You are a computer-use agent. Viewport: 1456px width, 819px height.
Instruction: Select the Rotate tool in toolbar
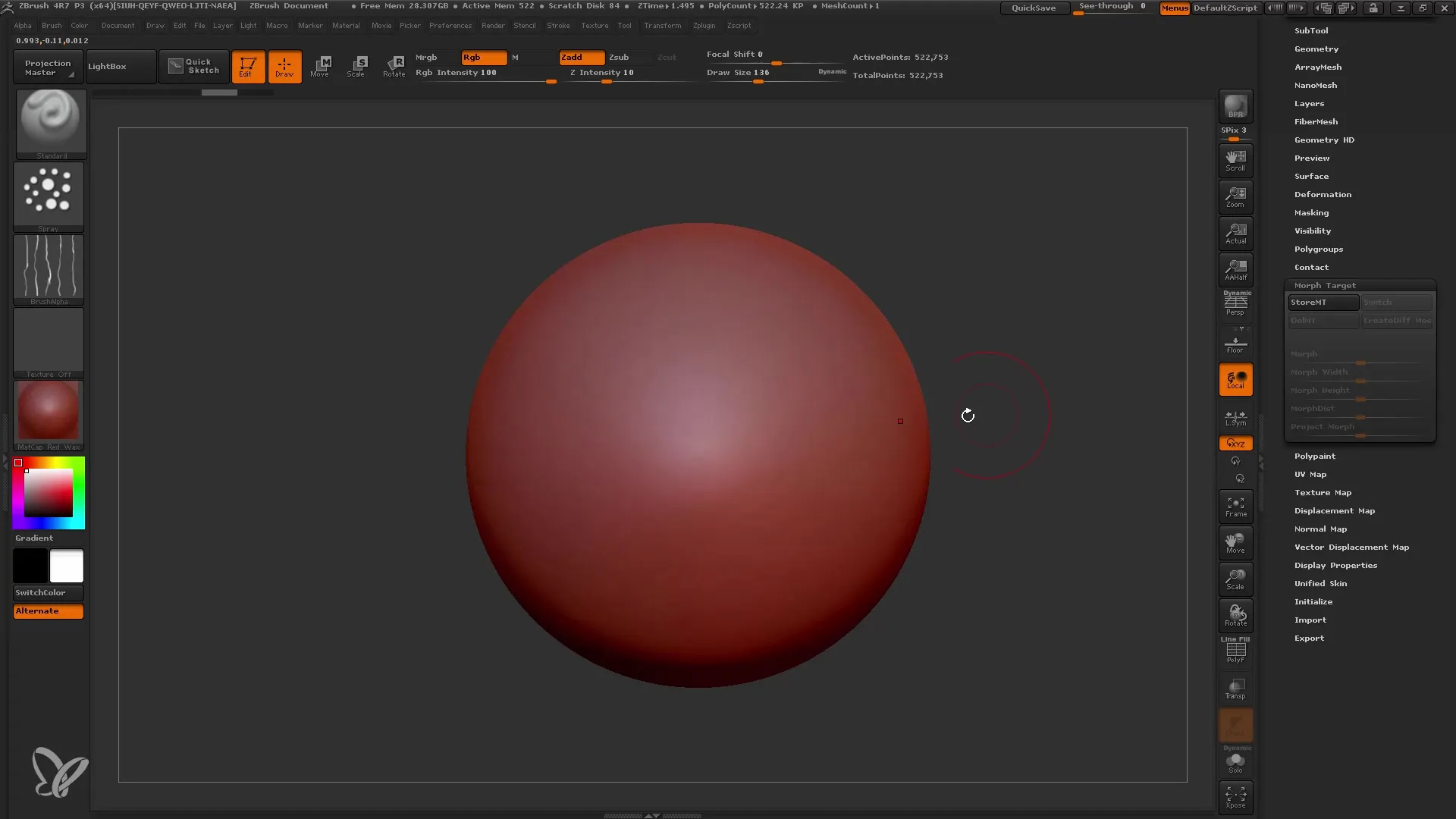click(x=394, y=66)
